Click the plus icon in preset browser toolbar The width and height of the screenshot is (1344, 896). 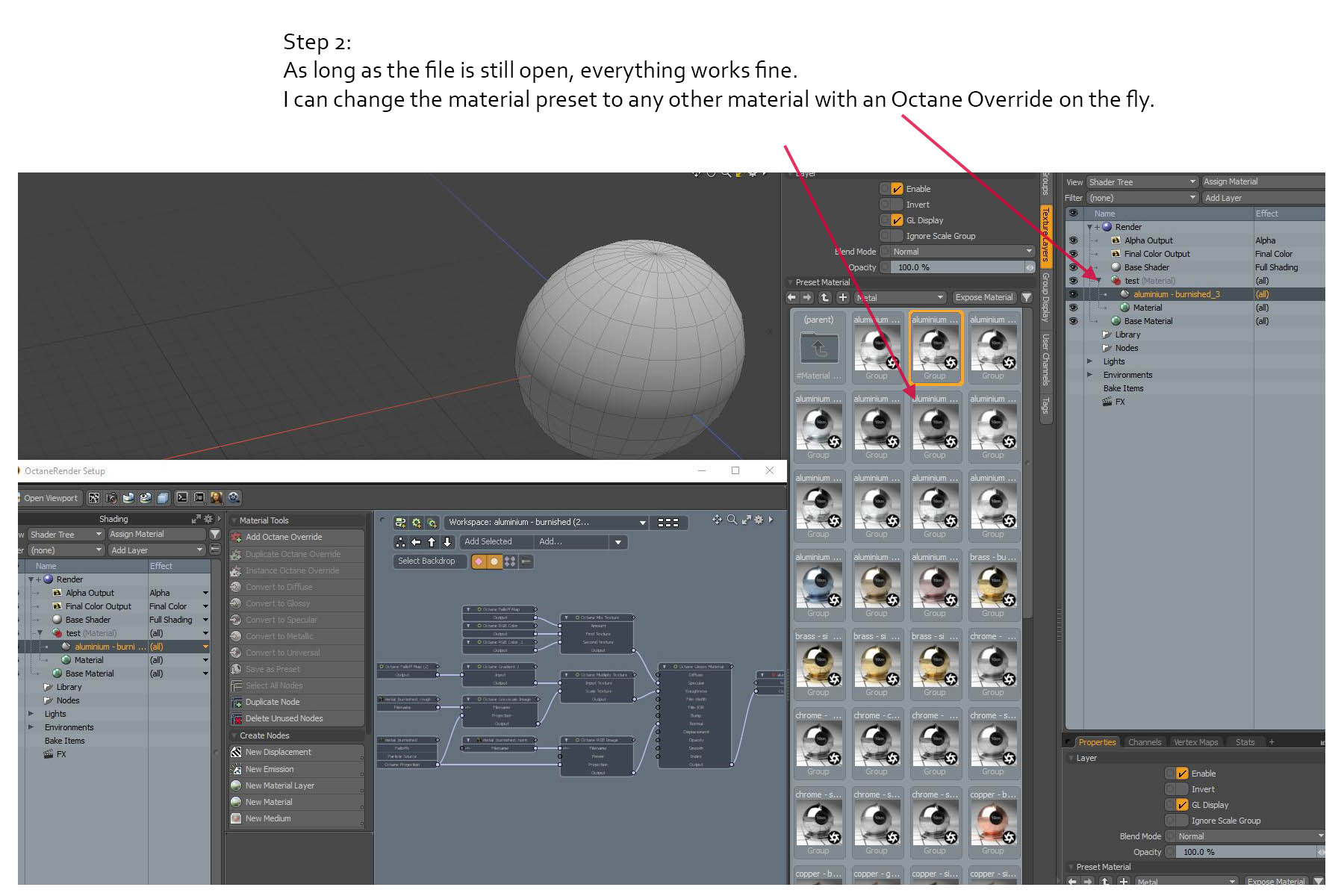[843, 297]
